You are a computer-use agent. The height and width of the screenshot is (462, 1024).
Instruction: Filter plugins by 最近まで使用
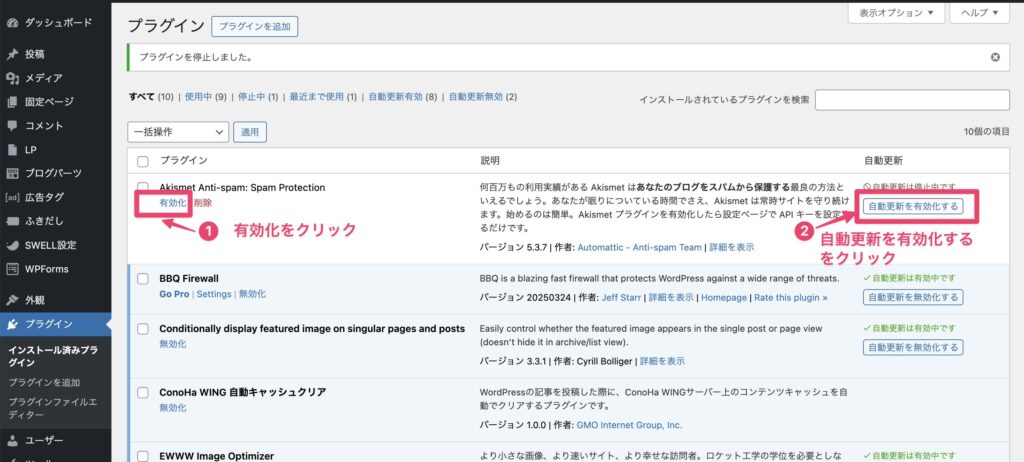317,97
